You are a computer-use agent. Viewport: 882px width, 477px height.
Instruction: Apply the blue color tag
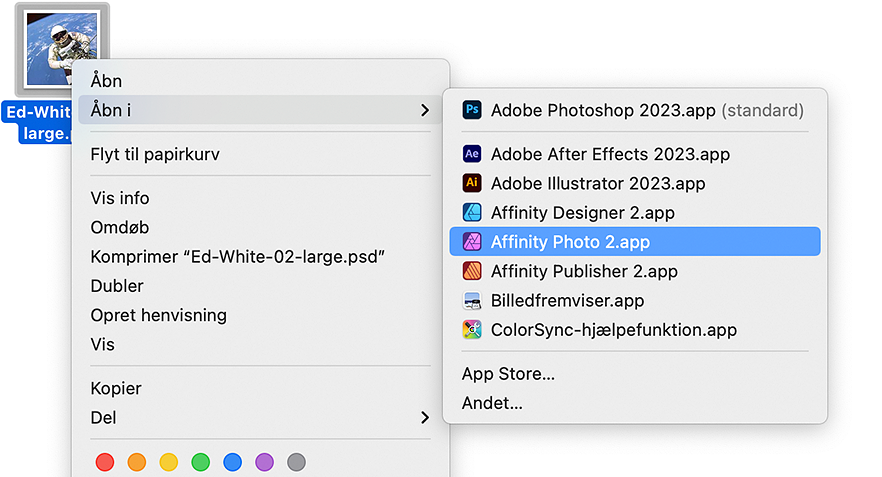pyautogui.click(x=232, y=462)
